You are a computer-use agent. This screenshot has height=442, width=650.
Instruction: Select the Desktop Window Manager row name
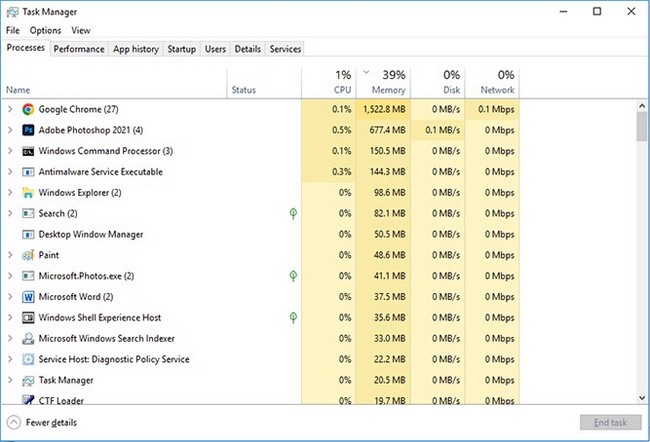pyautogui.click(x=91, y=235)
